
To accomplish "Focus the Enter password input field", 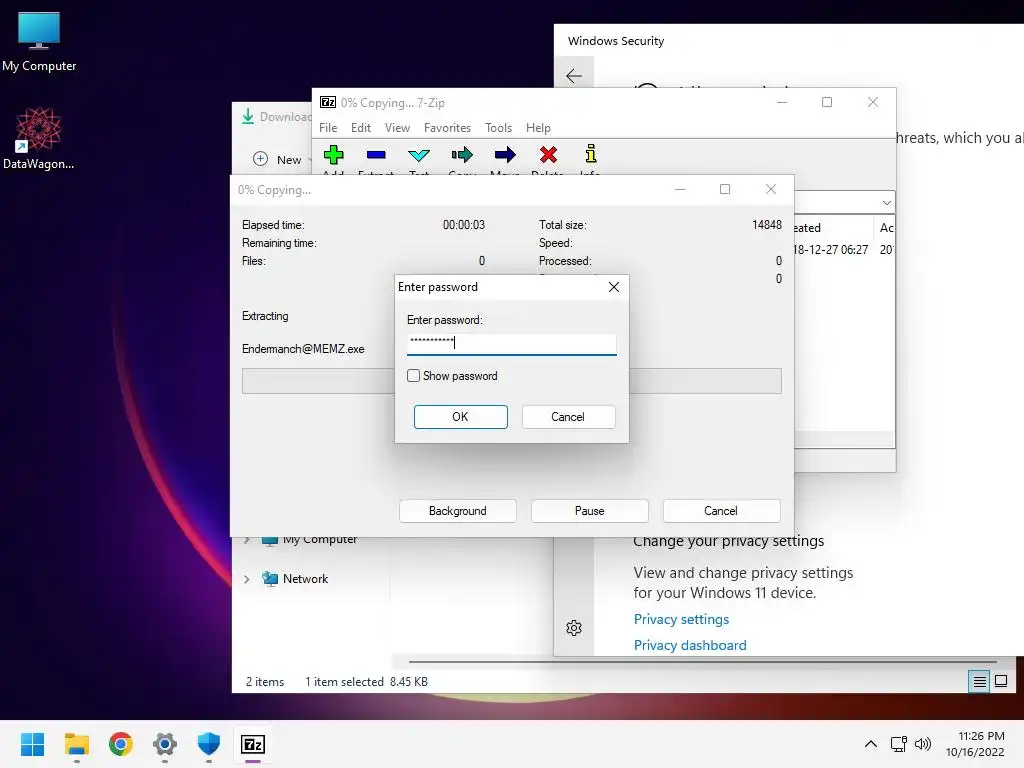I will click(511, 344).
